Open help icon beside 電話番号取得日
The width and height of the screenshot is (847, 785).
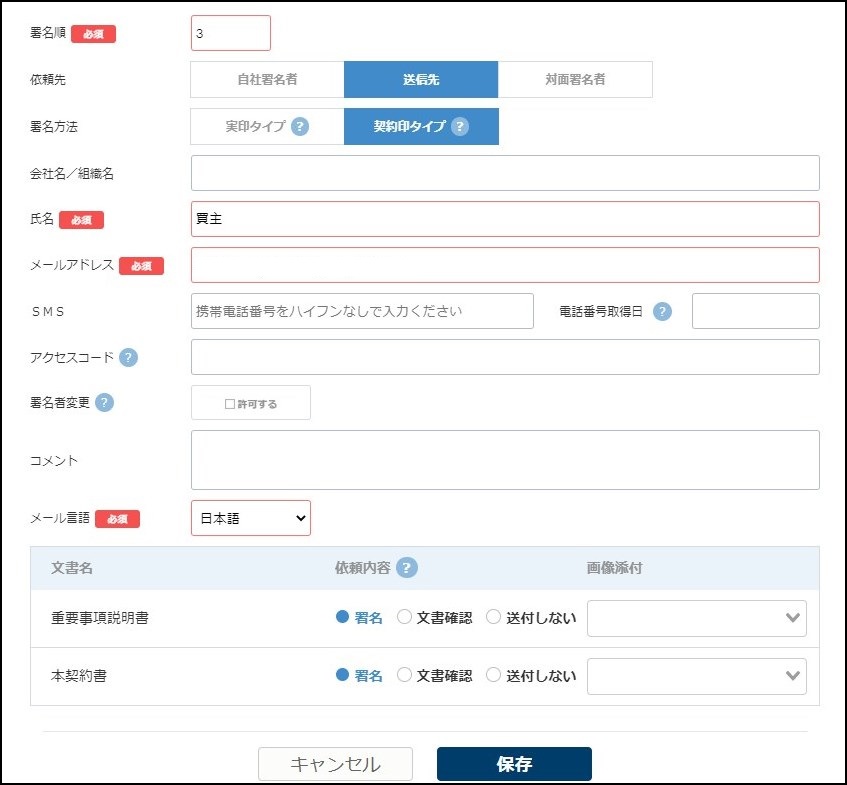click(x=662, y=311)
